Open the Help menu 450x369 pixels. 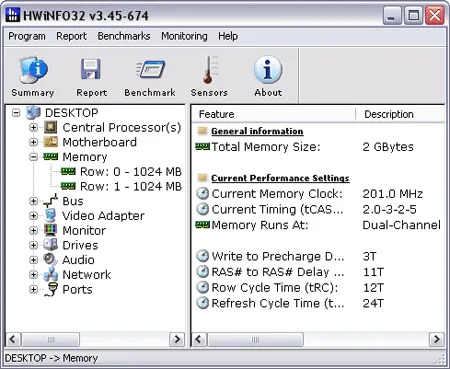pos(228,36)
